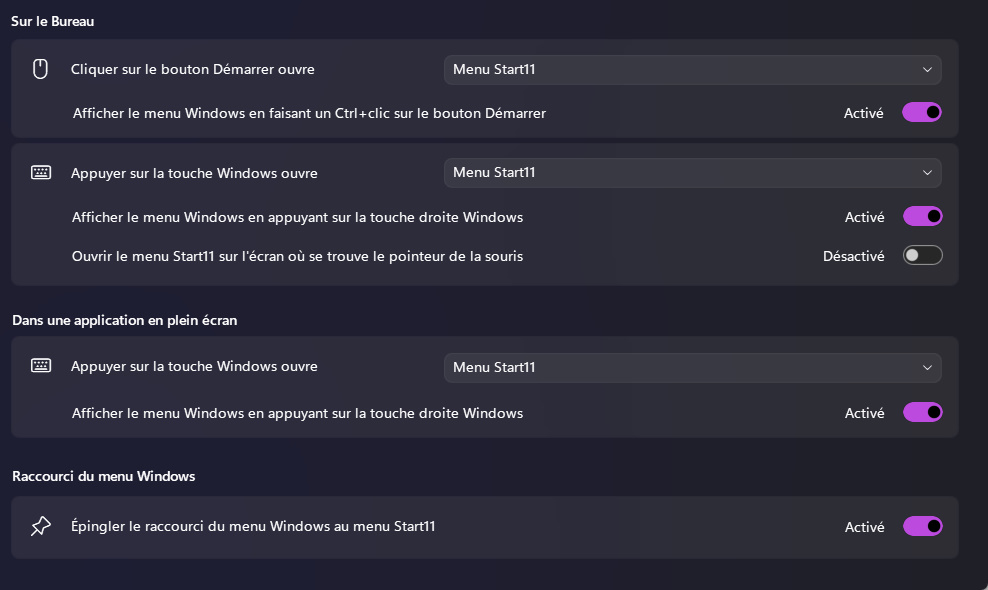Open the plein écran touche Windows dropdown

coord(692,367)
